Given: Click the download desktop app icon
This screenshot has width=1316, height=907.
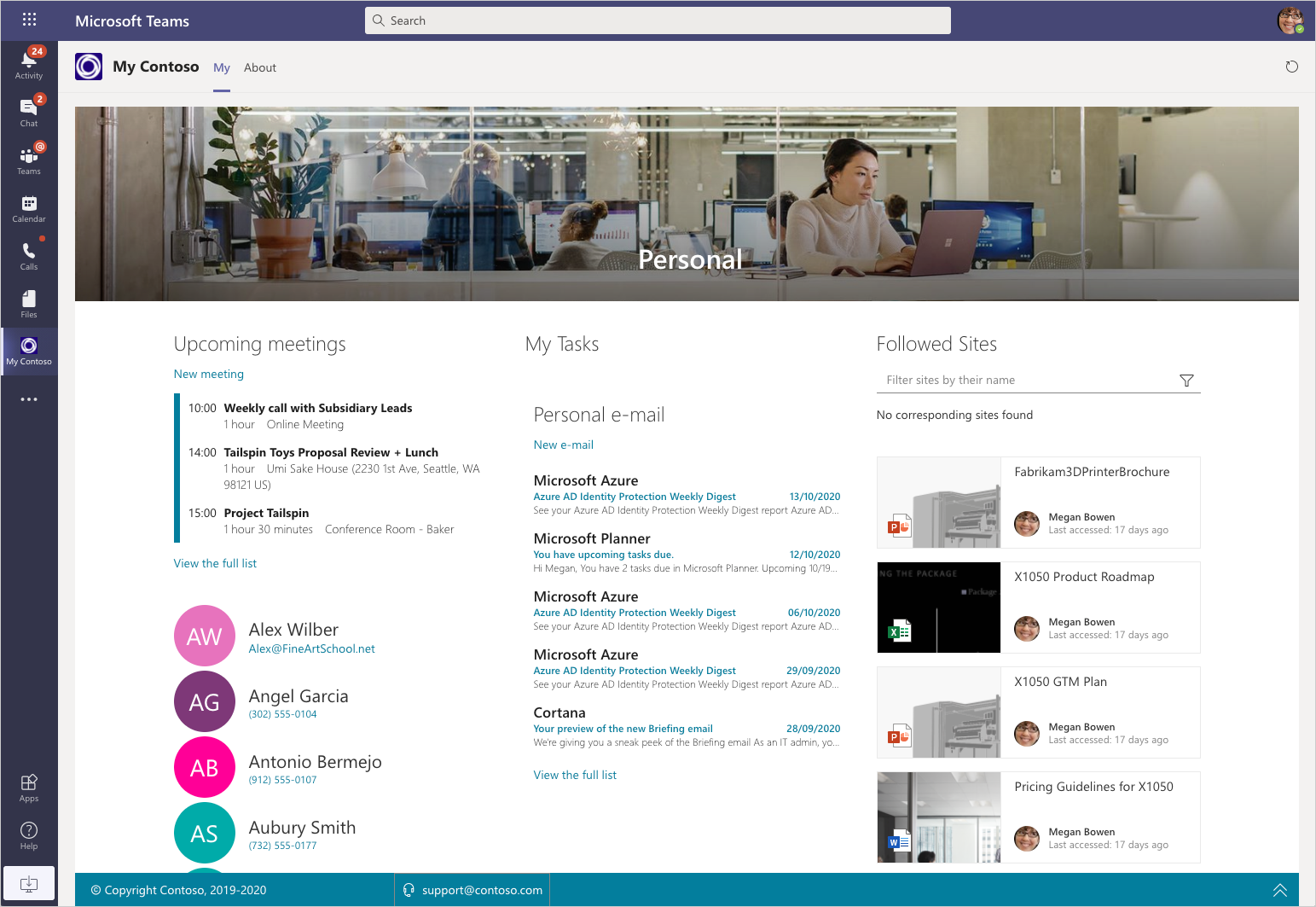Looking at the screenshot, I should click(x=28, y=883).
